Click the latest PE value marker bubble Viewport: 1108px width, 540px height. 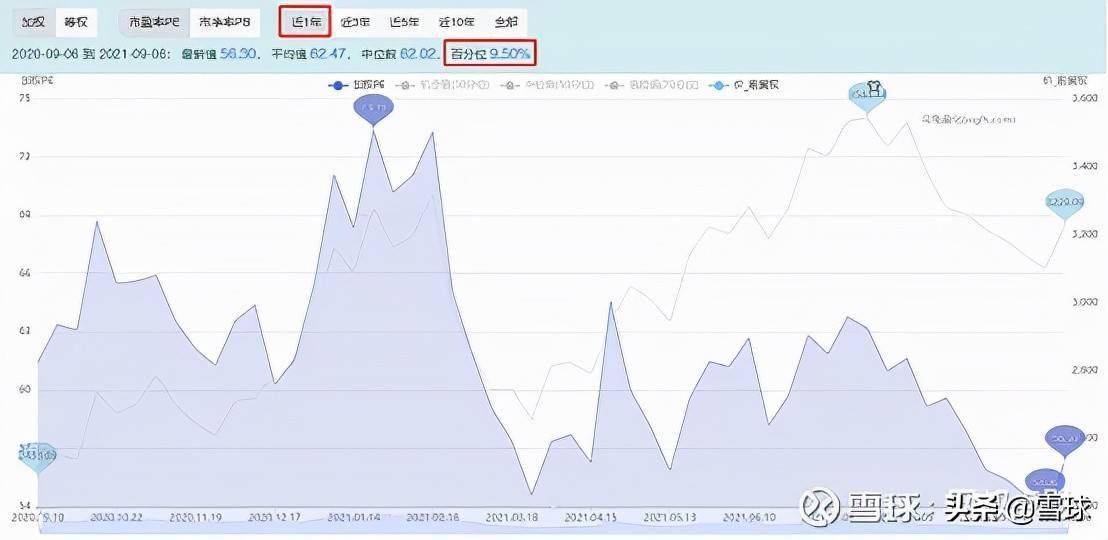(1063, 441)
